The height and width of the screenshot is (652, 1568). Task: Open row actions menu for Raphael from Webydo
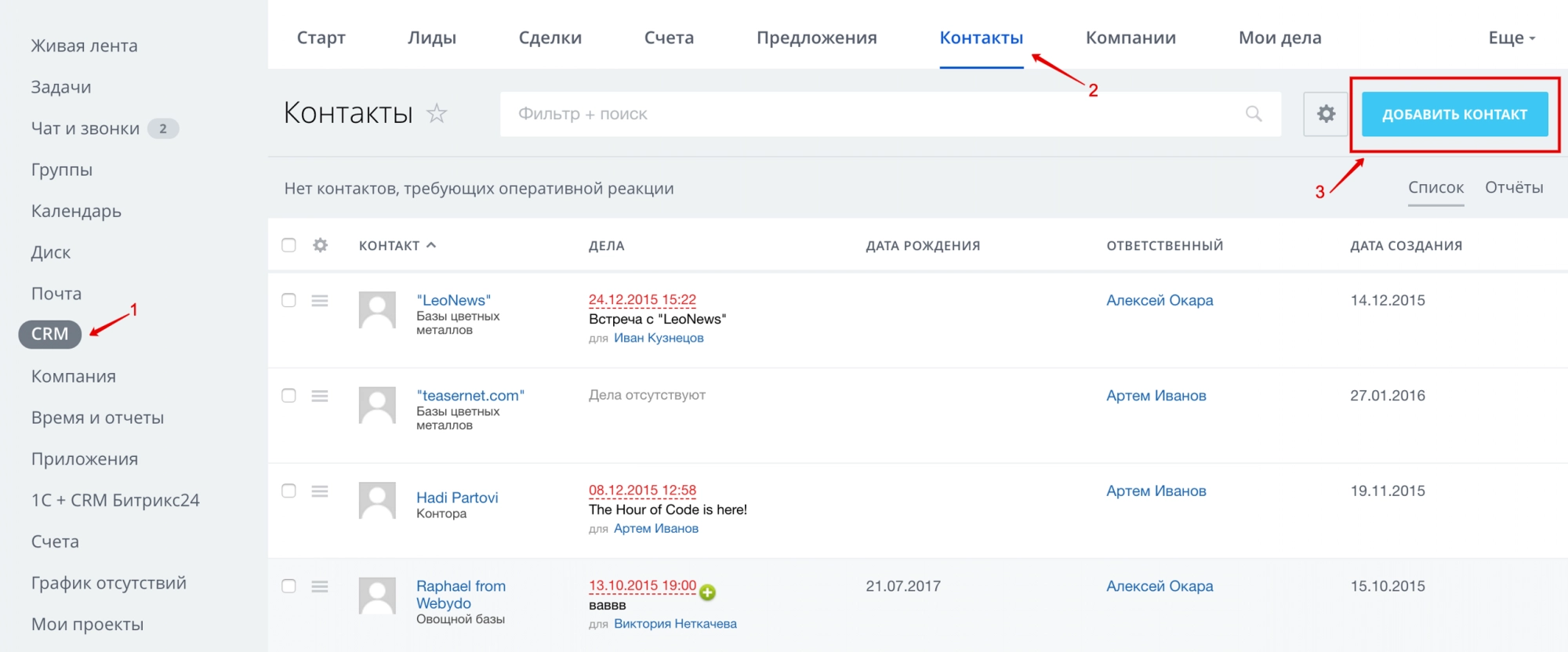320,587
